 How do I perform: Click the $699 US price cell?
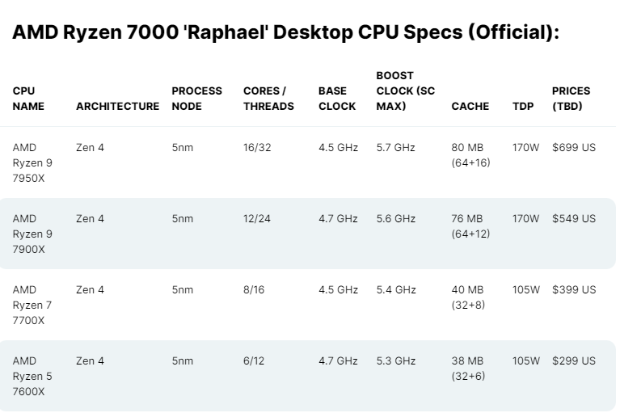pyautogui.click(x=574, y=147)
